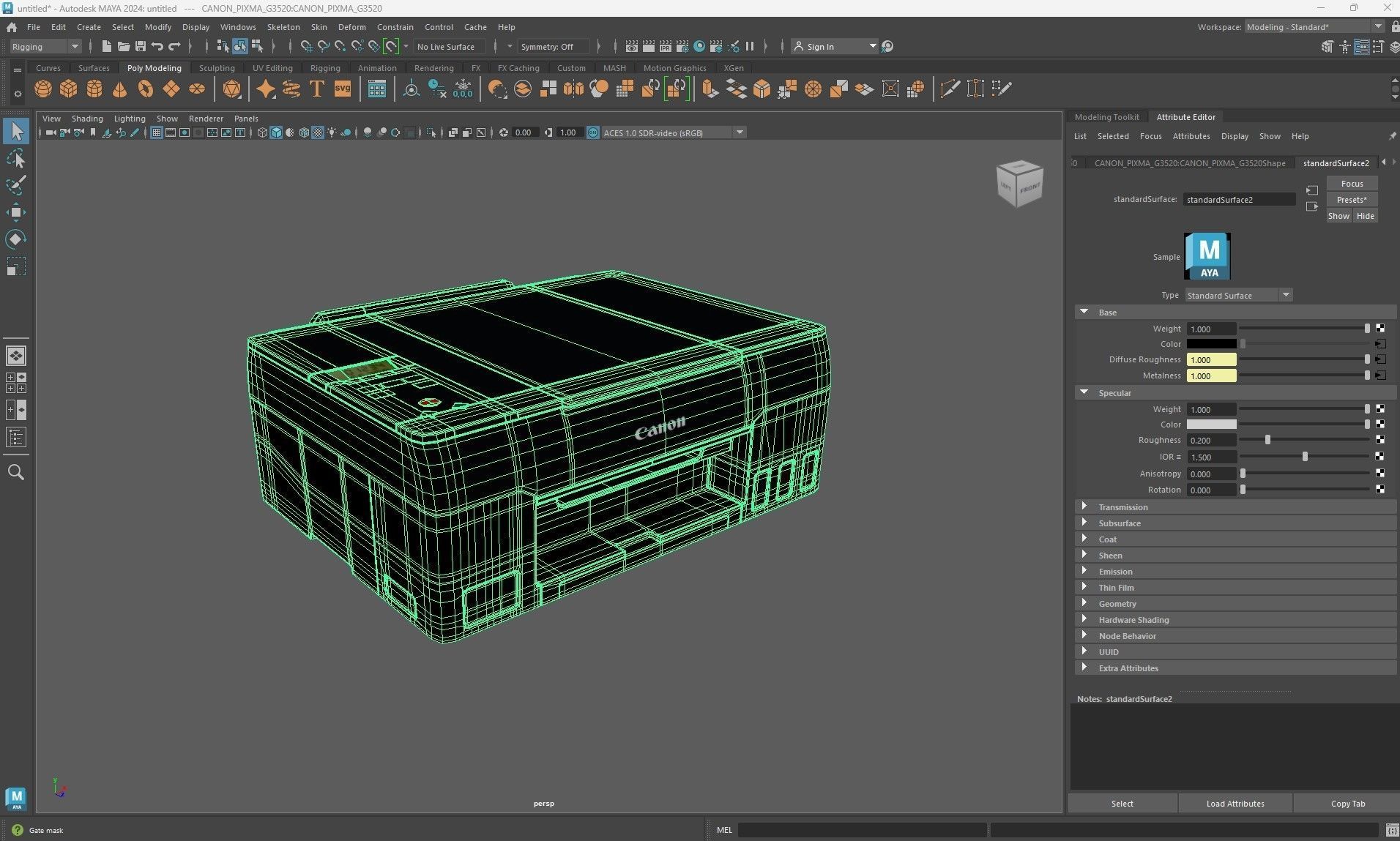Click the Polygon Cube shelf icon

pyautogui.click(x=69, y=89)
